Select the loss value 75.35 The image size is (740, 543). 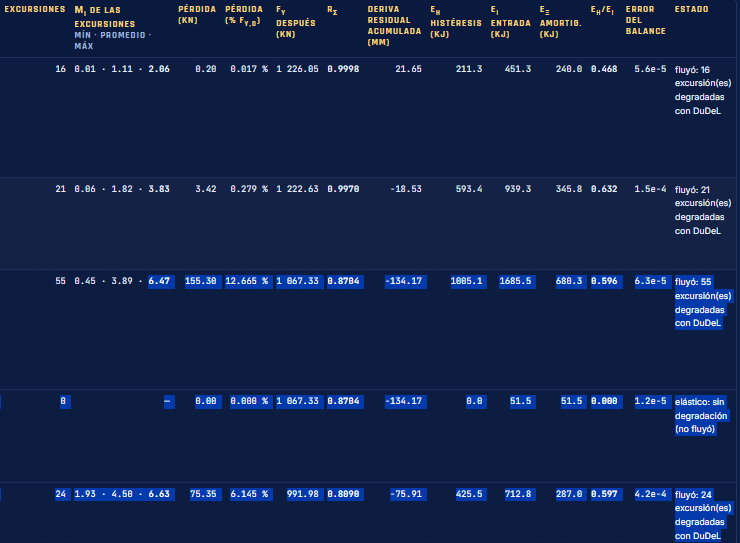click(203, 494)
